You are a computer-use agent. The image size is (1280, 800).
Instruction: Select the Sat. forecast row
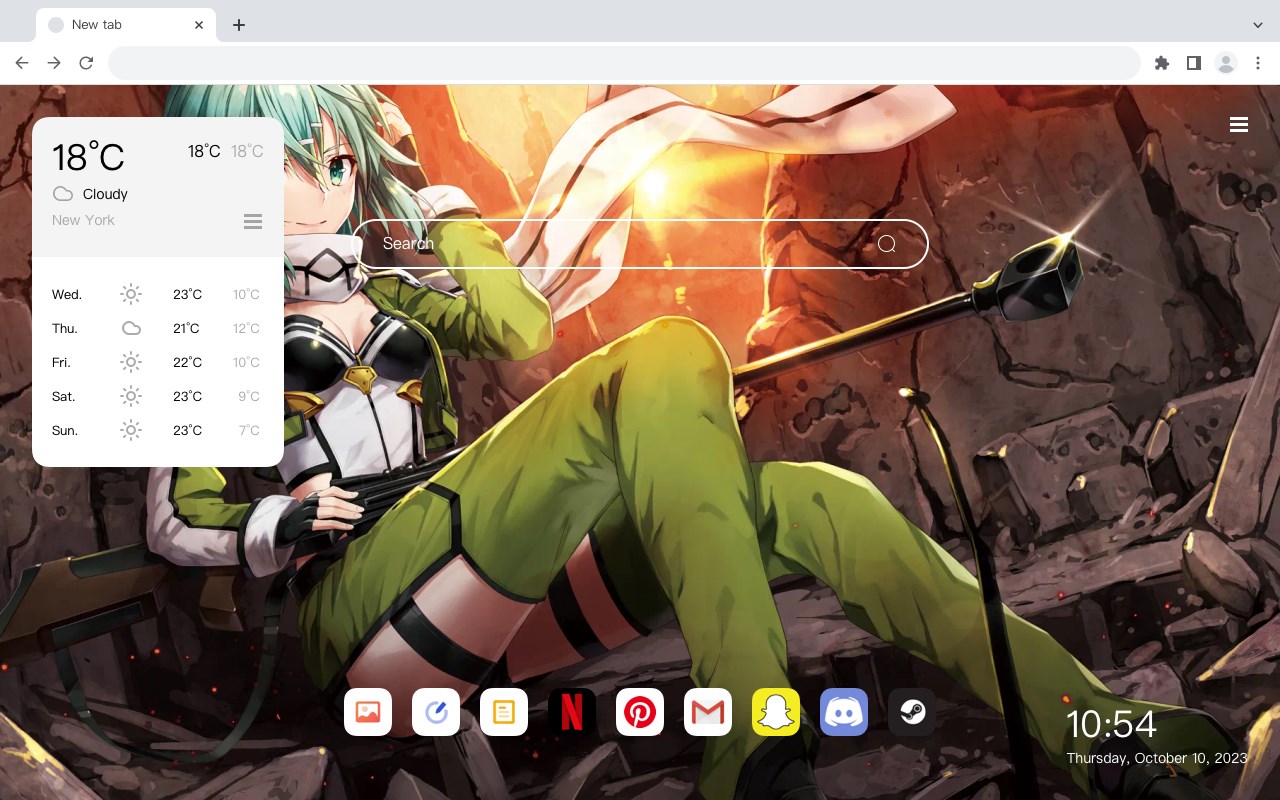tap(157, 396)
